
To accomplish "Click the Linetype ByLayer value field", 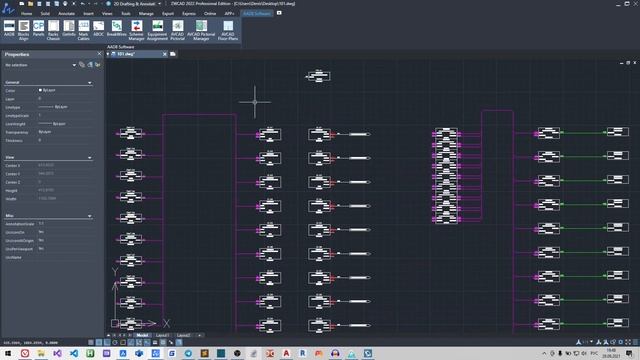I will click(x=65, y=107).
